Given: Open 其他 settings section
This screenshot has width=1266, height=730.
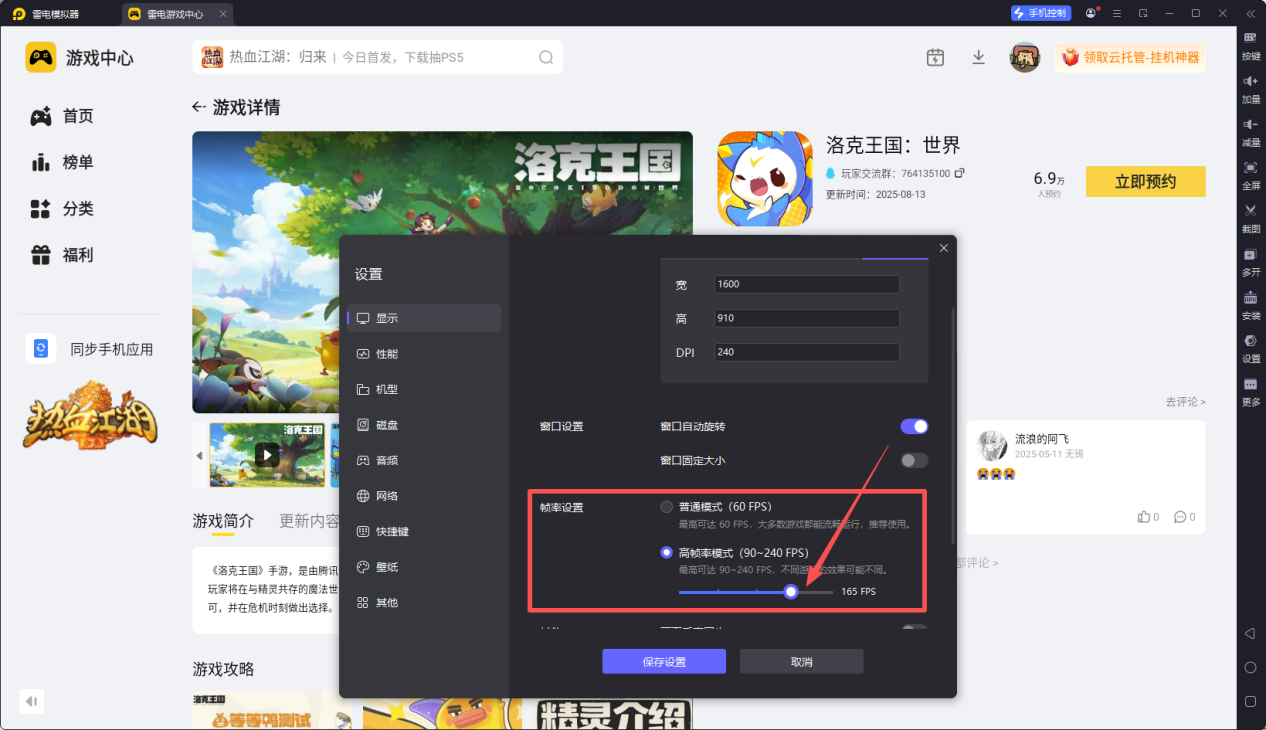Looking at the screenshot, I should (424, 603).
